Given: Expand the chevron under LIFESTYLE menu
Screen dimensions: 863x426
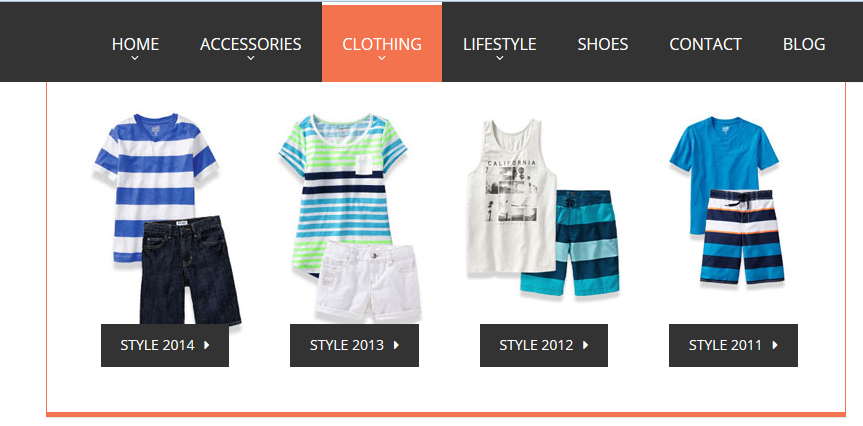Looking at the screenshot, I should tap(500, 58).
